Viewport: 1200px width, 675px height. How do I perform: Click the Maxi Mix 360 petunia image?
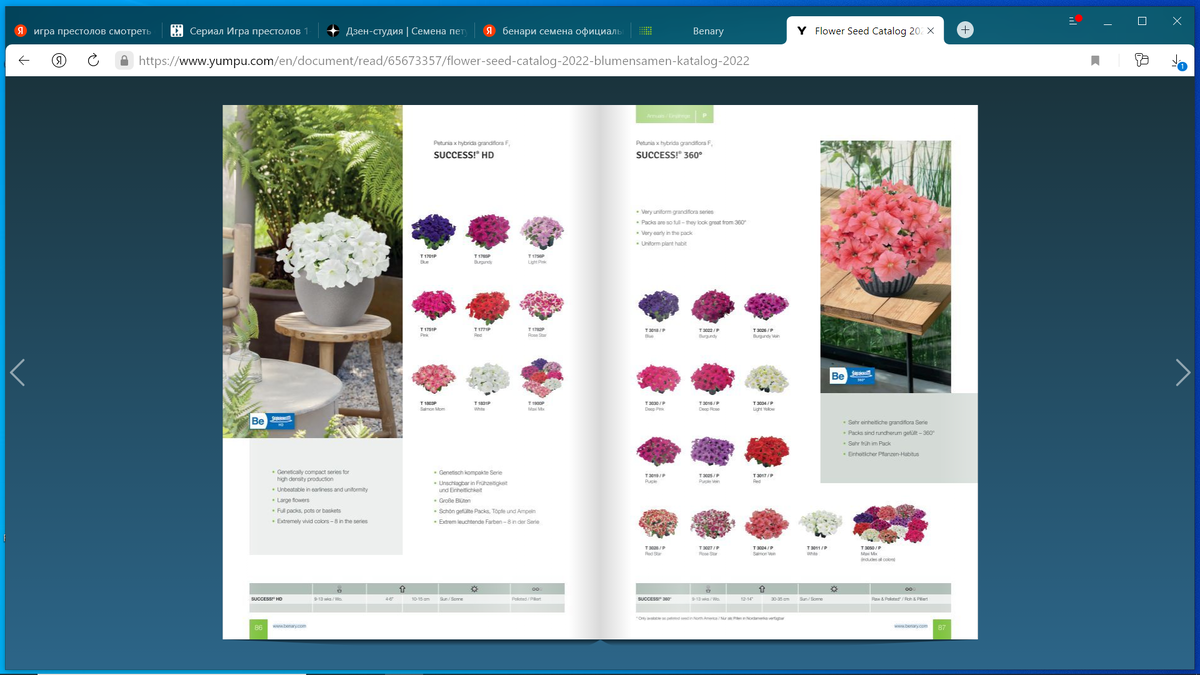[x=889, y=524]
